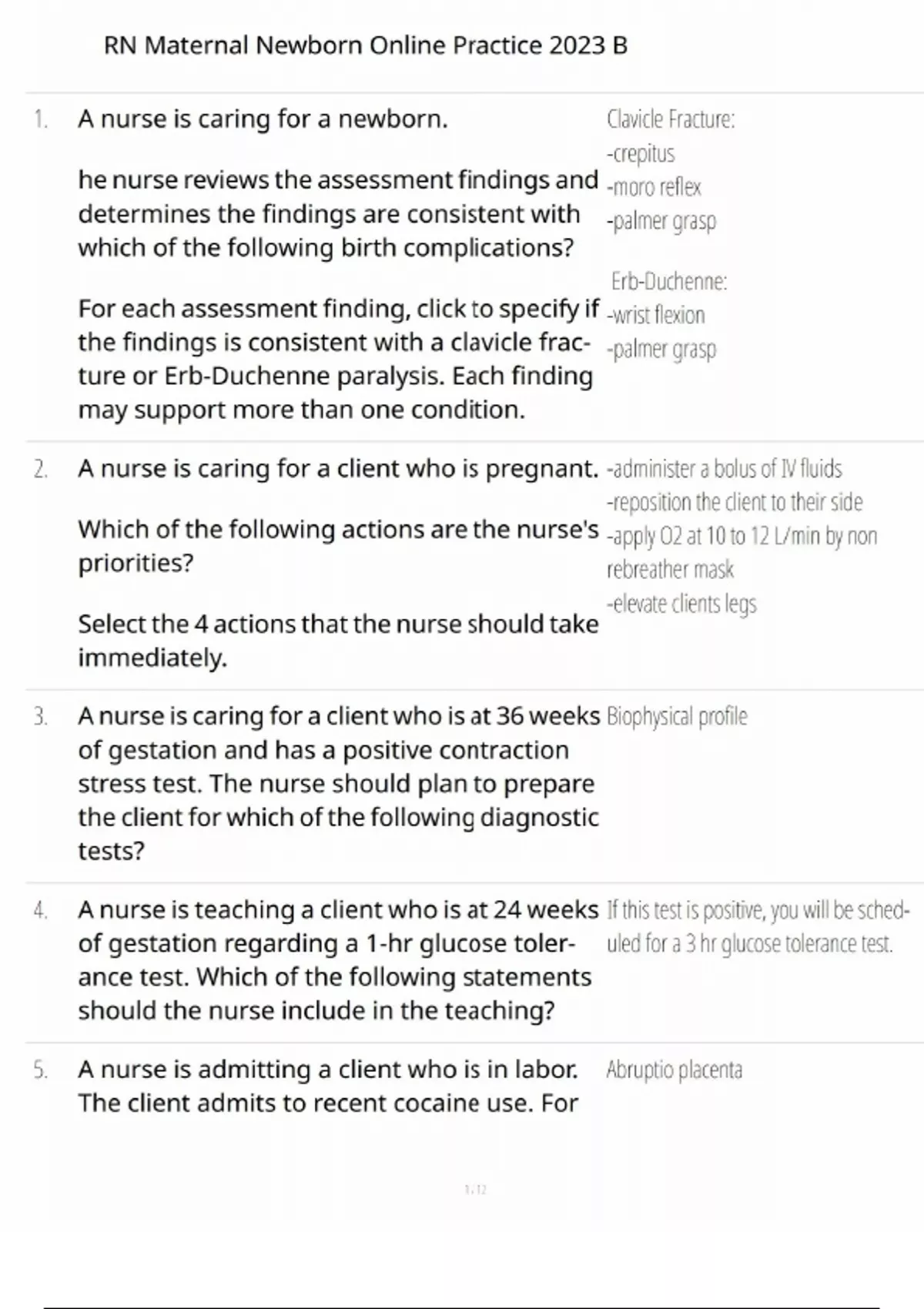Viewport: 924px width, 1309px height.
Task: Click the page number indicator at bottom
Action: coord(476,1190)
